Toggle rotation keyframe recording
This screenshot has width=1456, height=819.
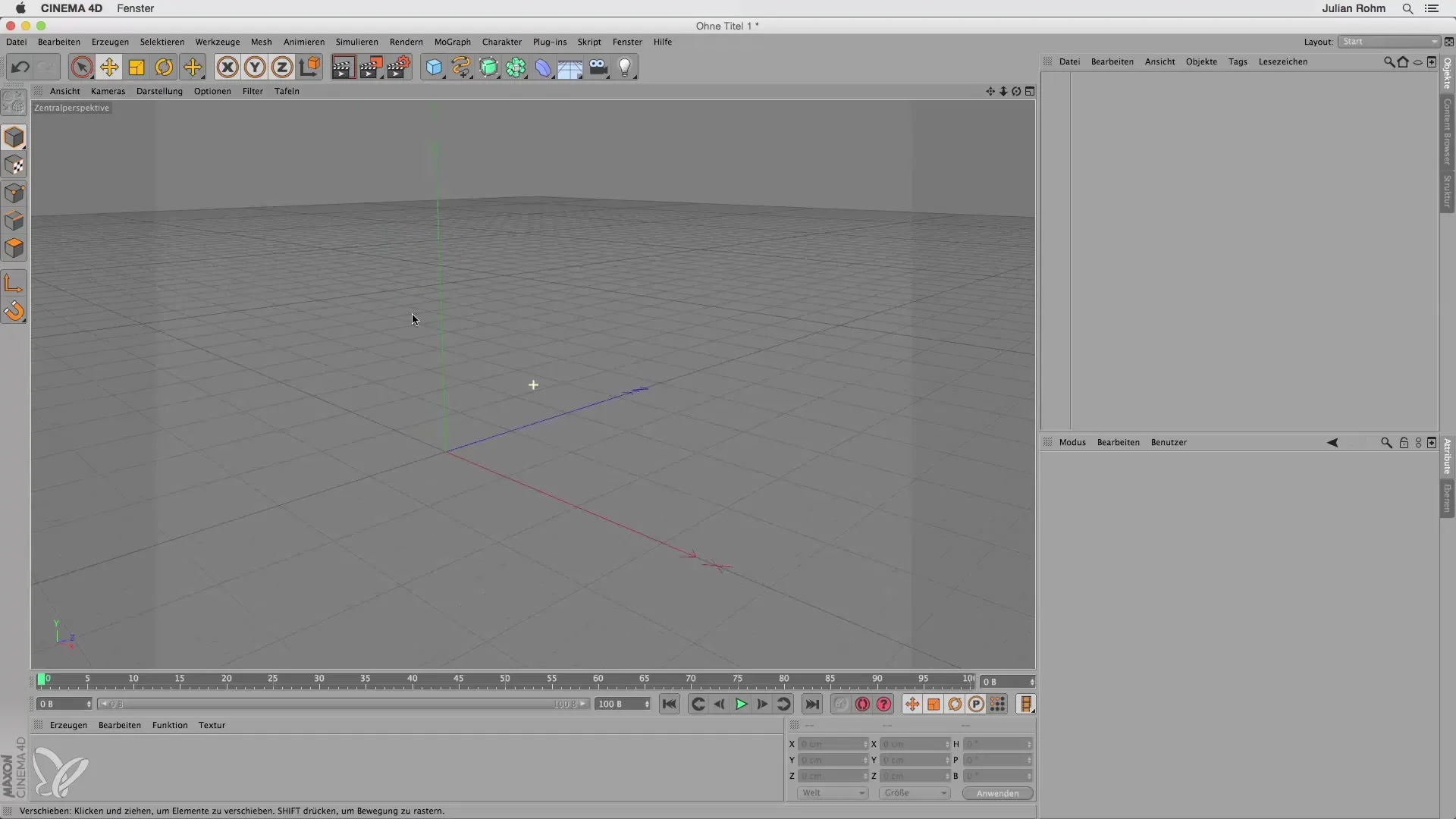pyautogui.click(x=955, y=704)
